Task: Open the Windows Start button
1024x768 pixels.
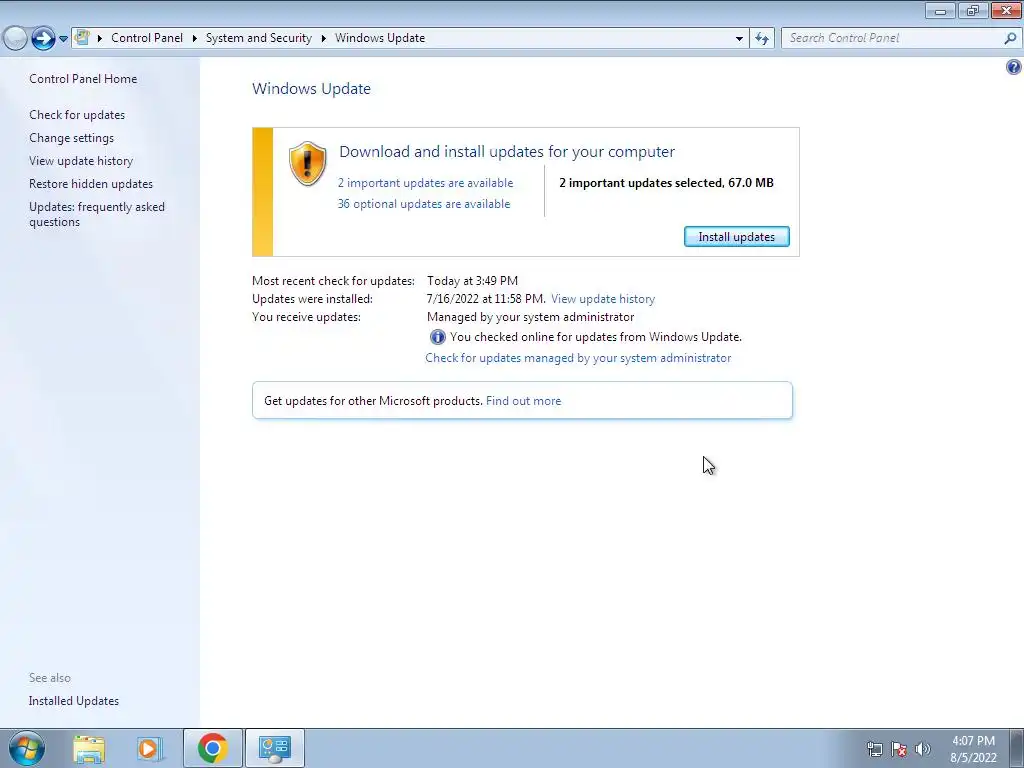Action: [26, 748]
